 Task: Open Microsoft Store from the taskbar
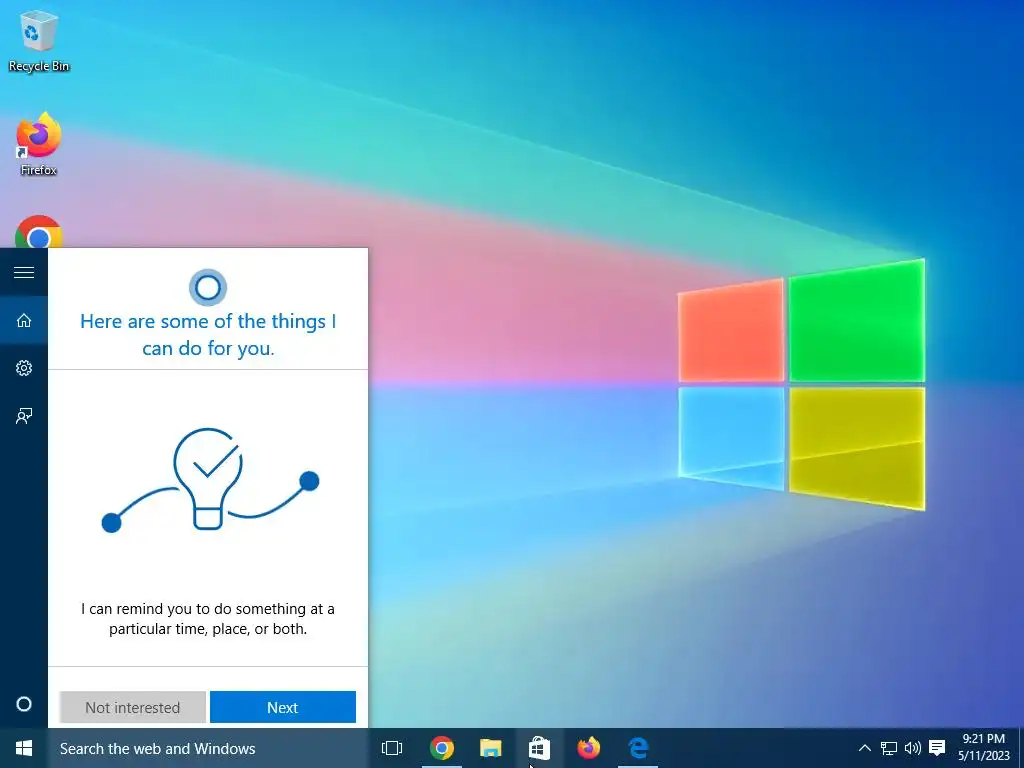tap(539, 748)
